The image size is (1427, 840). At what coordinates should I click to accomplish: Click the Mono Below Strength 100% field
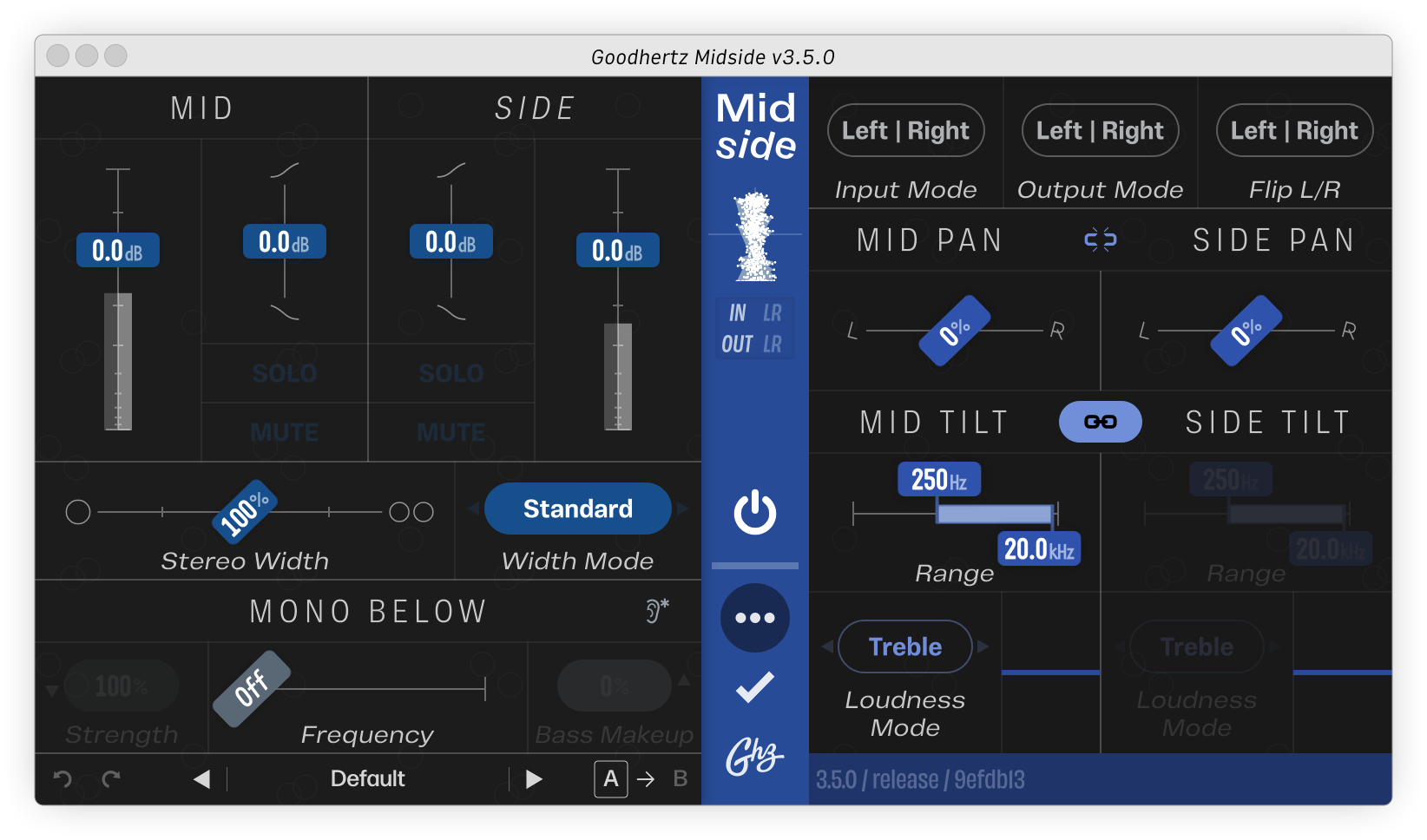pos(122,686)
